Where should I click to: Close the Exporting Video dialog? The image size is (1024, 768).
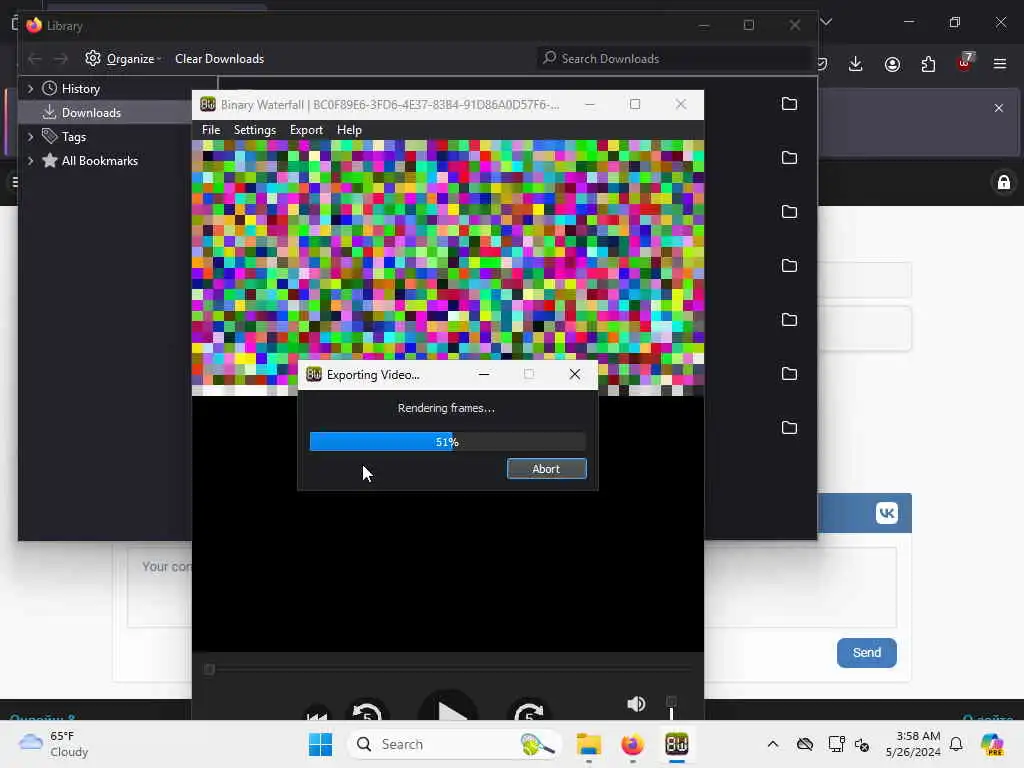click(x=575, y=374)
